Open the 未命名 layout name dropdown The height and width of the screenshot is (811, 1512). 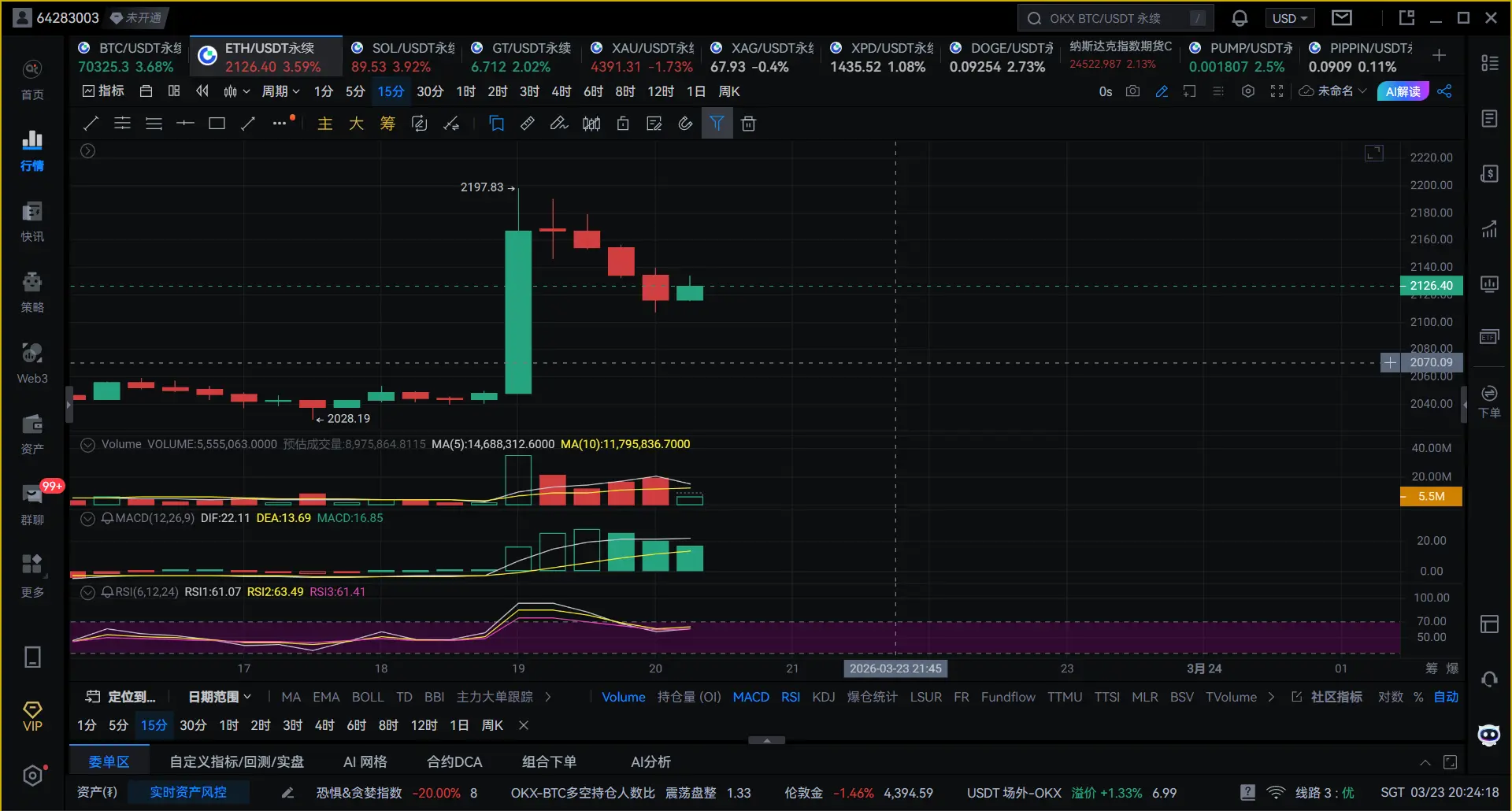(x=1332, y=91)
